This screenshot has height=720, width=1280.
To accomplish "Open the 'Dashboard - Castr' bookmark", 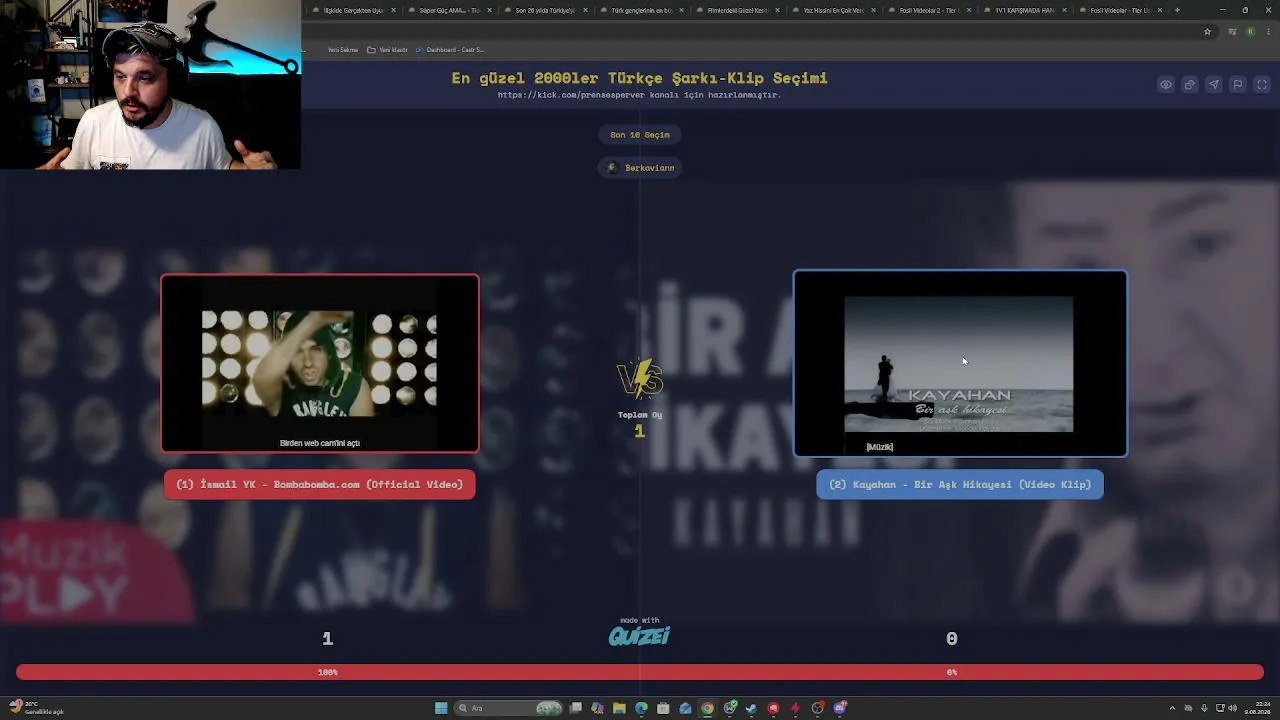I will pyautogui.click(x=450, y=50).
